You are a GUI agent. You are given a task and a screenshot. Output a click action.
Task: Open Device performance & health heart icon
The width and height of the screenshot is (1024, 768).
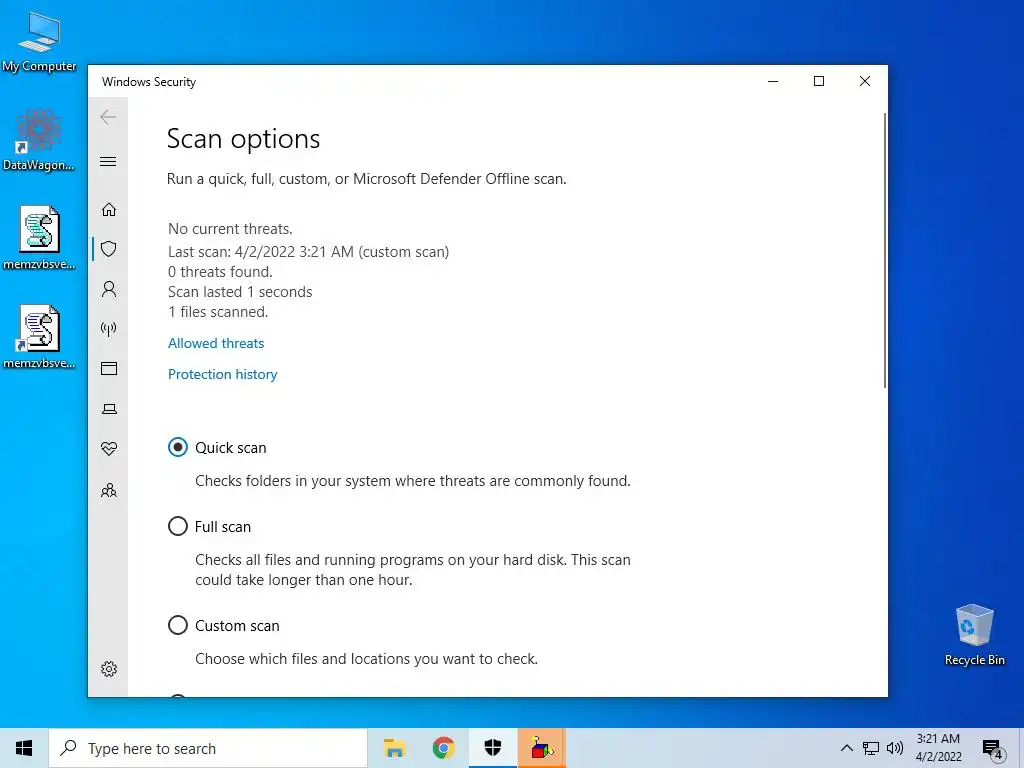coord(108,449)
